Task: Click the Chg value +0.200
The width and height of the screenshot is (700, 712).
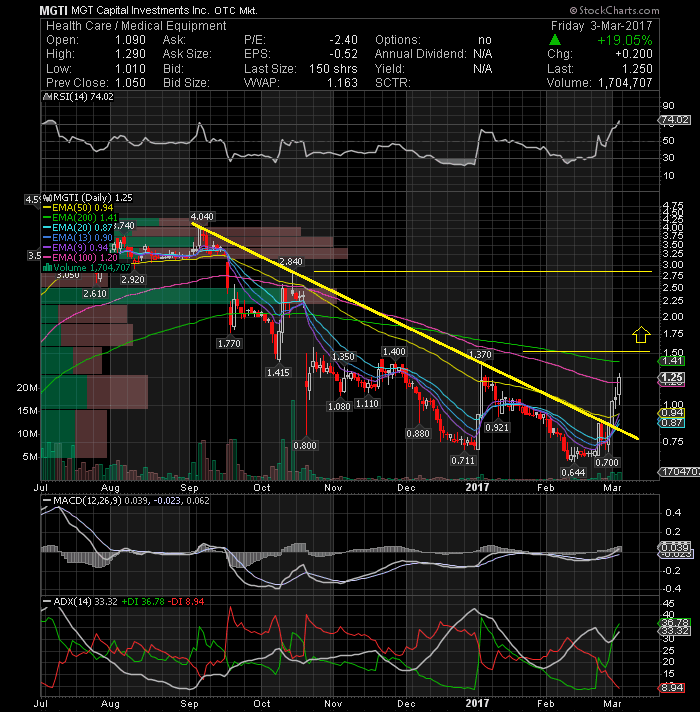Action: pyautogui.click(x=634, y=54)
